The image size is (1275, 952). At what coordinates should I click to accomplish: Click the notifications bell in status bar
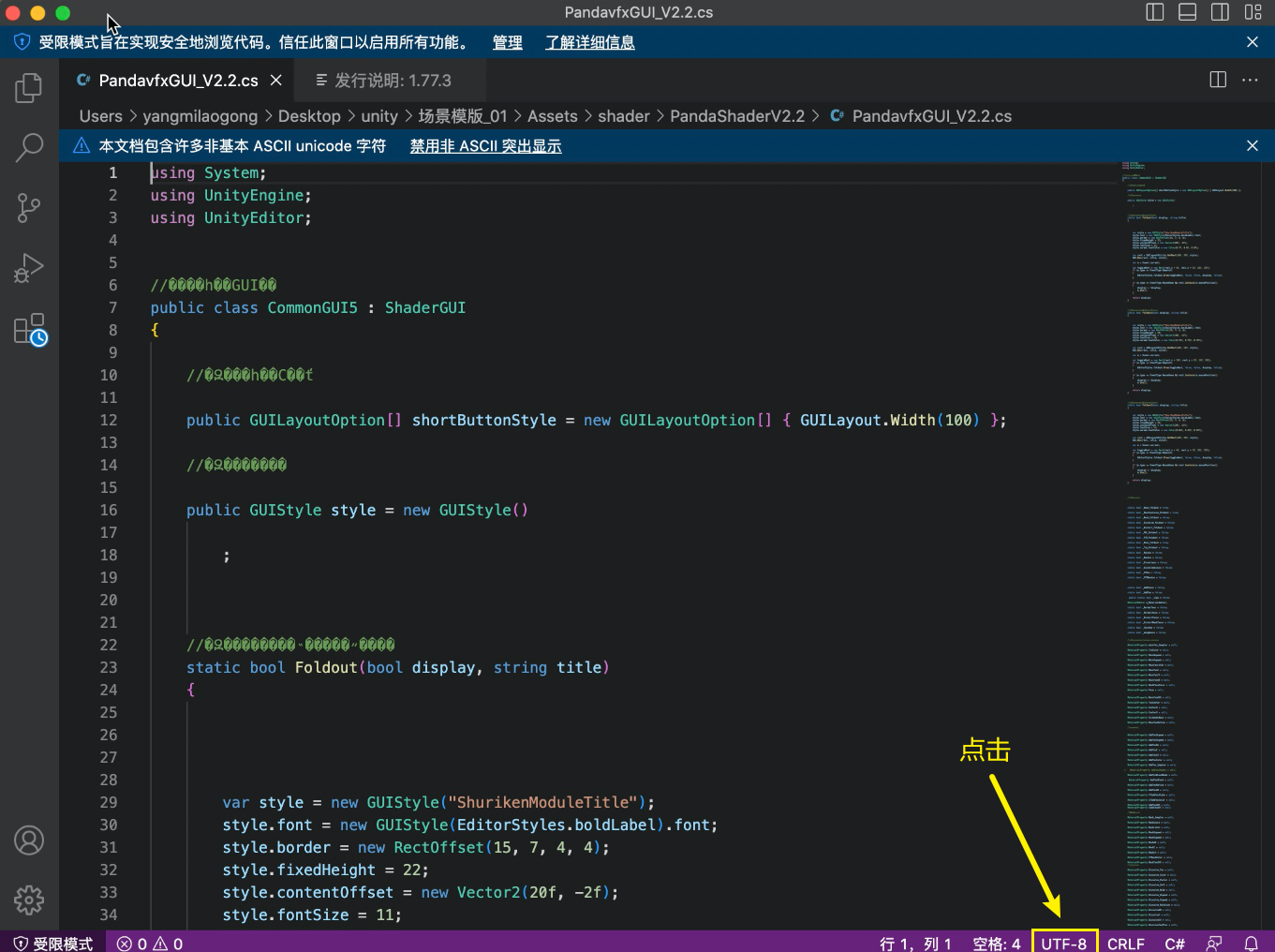[x=1251, y=944]
